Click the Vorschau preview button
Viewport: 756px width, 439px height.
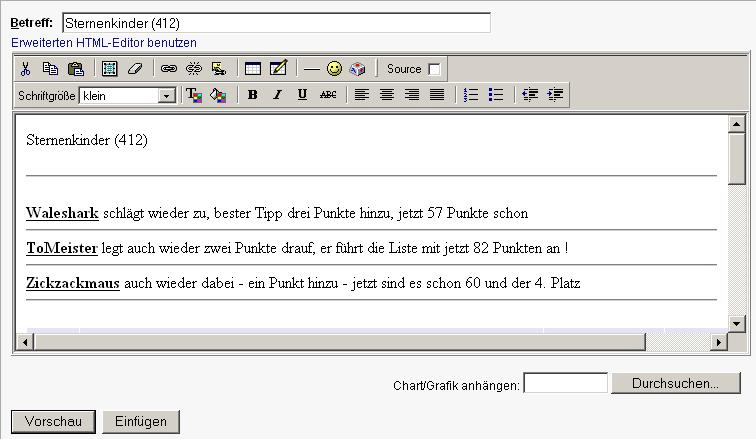[53, 422]
